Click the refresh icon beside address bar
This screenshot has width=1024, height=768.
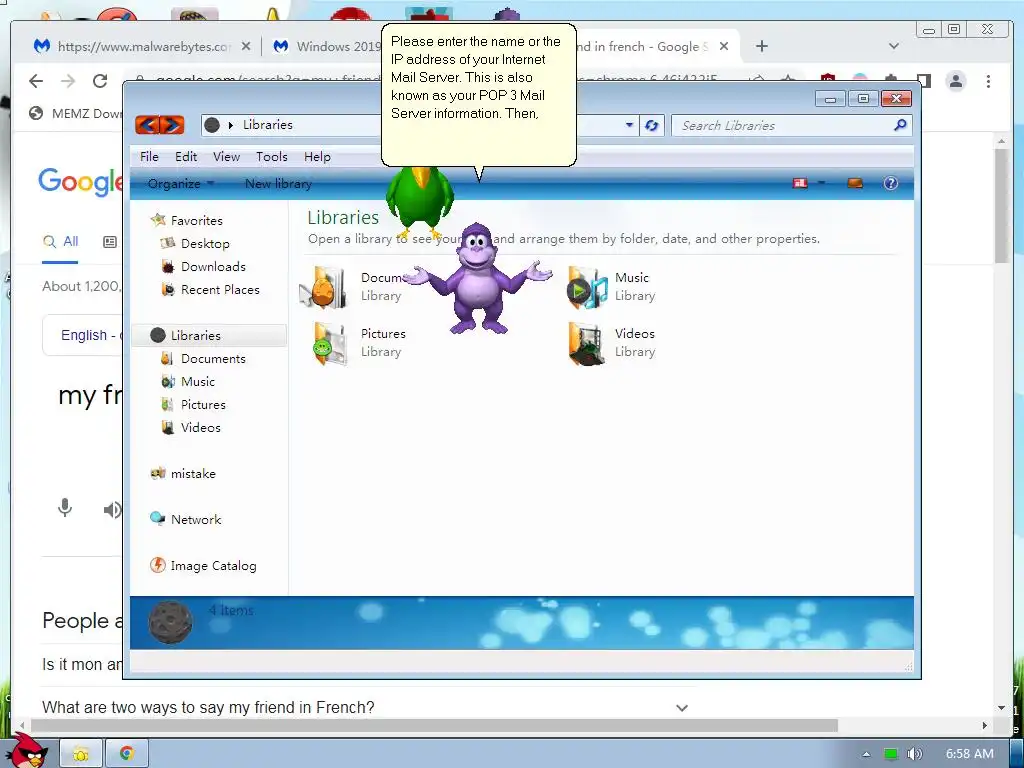651,125
